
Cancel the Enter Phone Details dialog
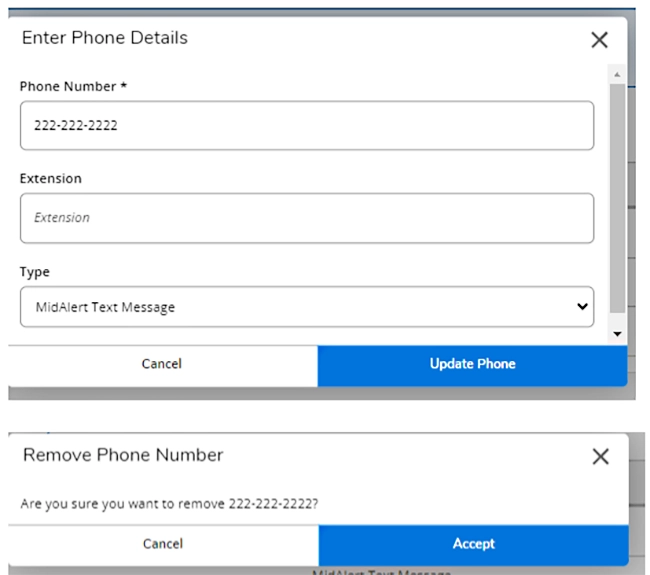(162, 364)
